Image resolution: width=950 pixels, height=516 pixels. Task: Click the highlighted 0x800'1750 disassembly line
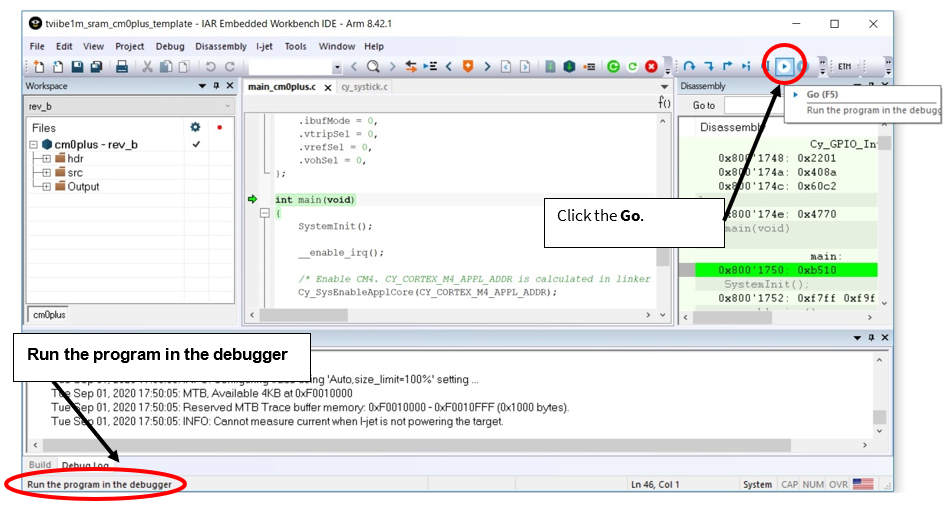(786, 270)
